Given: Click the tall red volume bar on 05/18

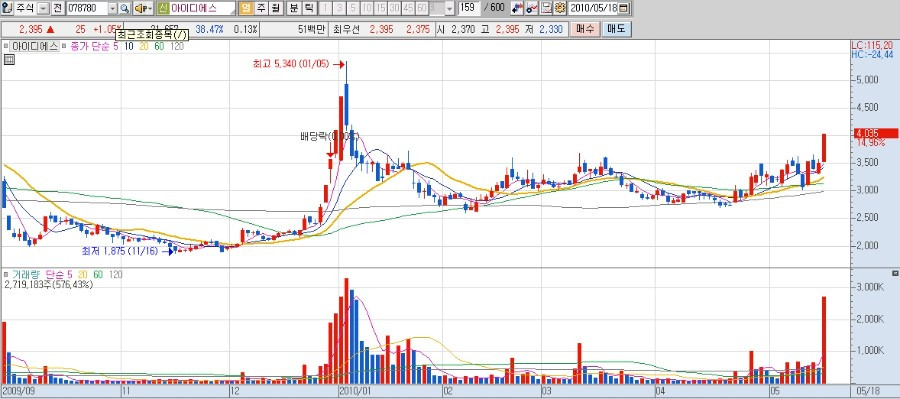Looking at the screenshot, I should (824, 340).
